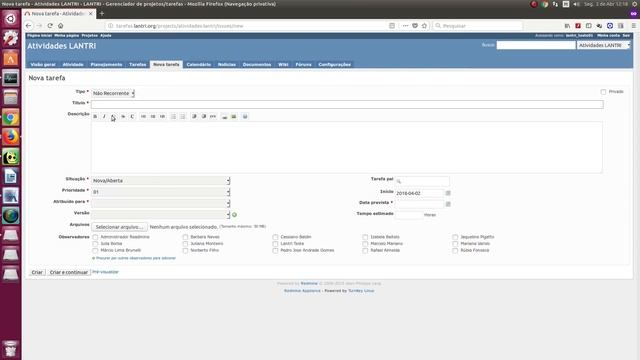The image size is (640, 360).
Task: Open Tipo dropdown Não Recorrente
Action: point(113,93)
